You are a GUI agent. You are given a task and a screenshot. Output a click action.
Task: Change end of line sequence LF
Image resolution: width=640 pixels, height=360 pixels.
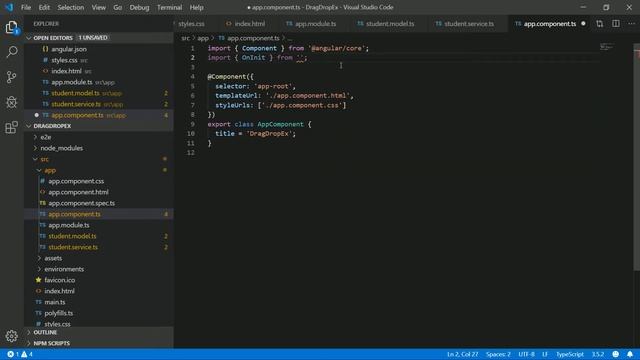coord(545,354)
